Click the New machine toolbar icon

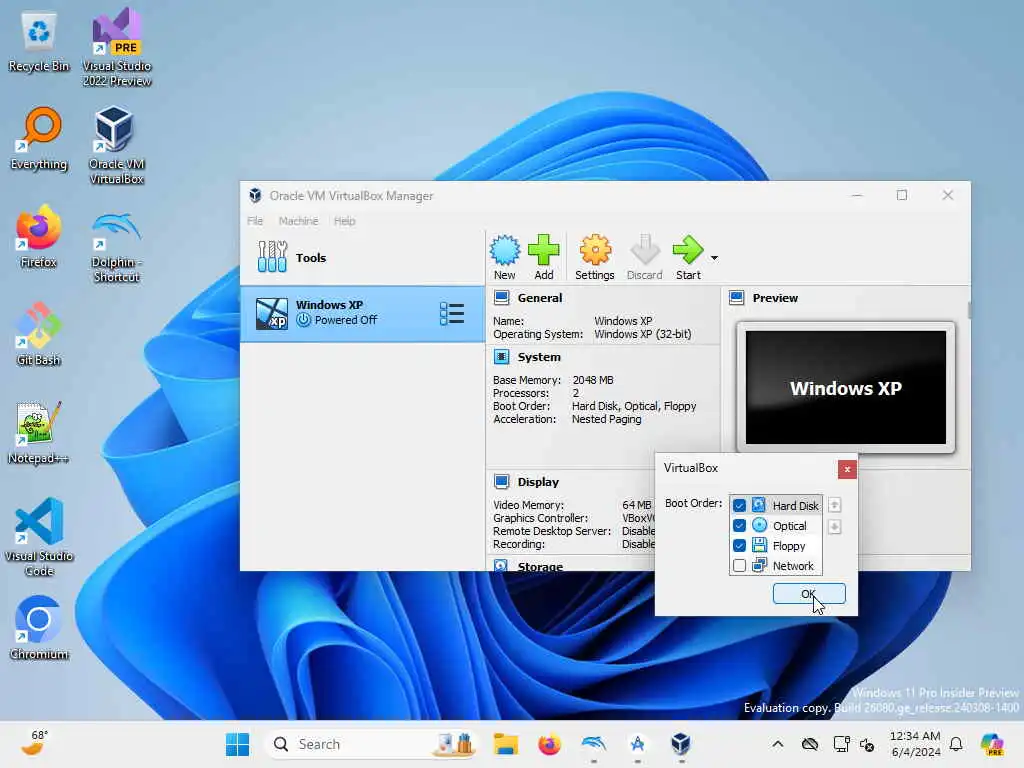(504, 257)
